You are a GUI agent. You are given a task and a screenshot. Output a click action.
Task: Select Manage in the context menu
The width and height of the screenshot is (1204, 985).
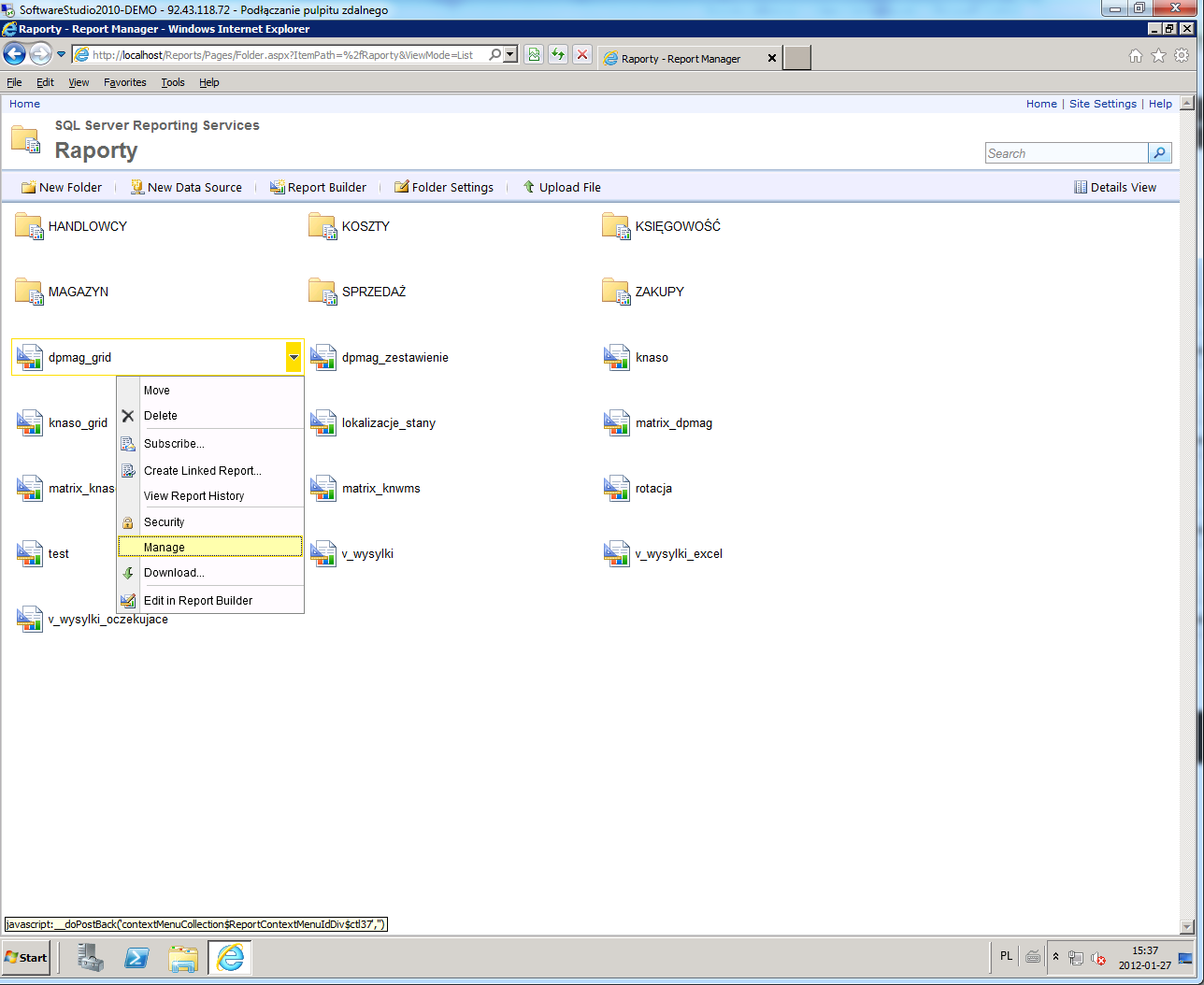point(210,547)
